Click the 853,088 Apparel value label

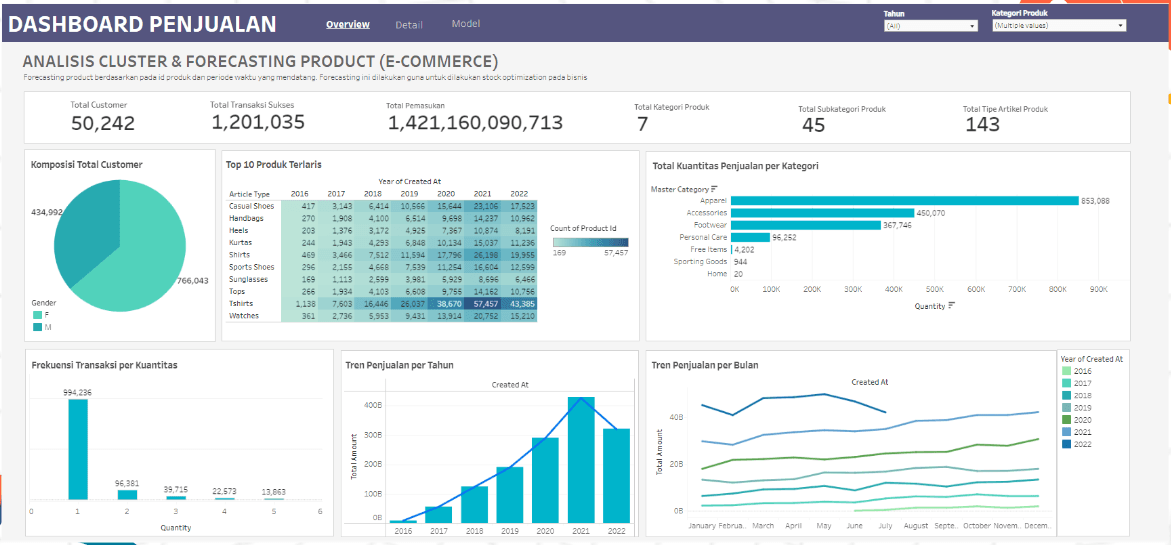point(1095,201)
